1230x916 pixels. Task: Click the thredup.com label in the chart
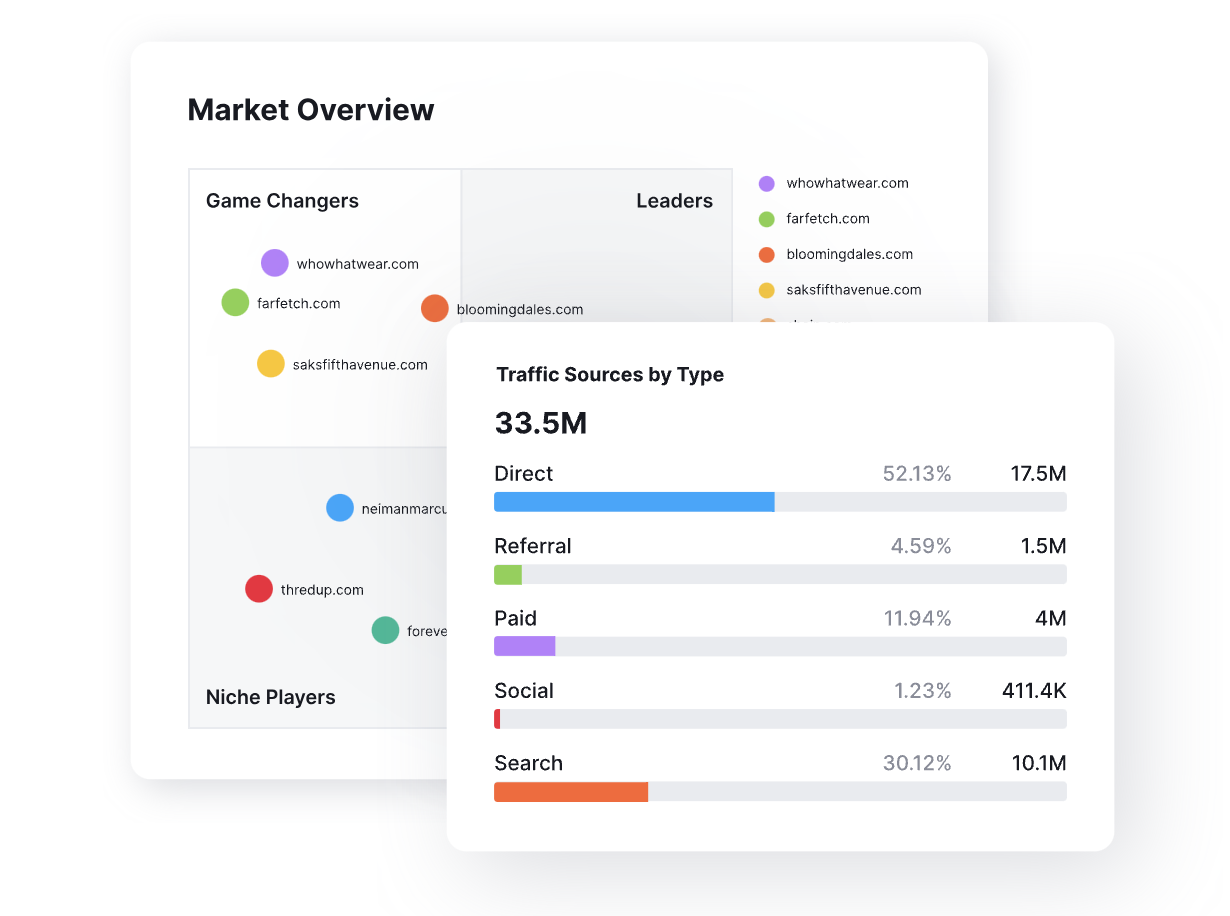[322, 590]
